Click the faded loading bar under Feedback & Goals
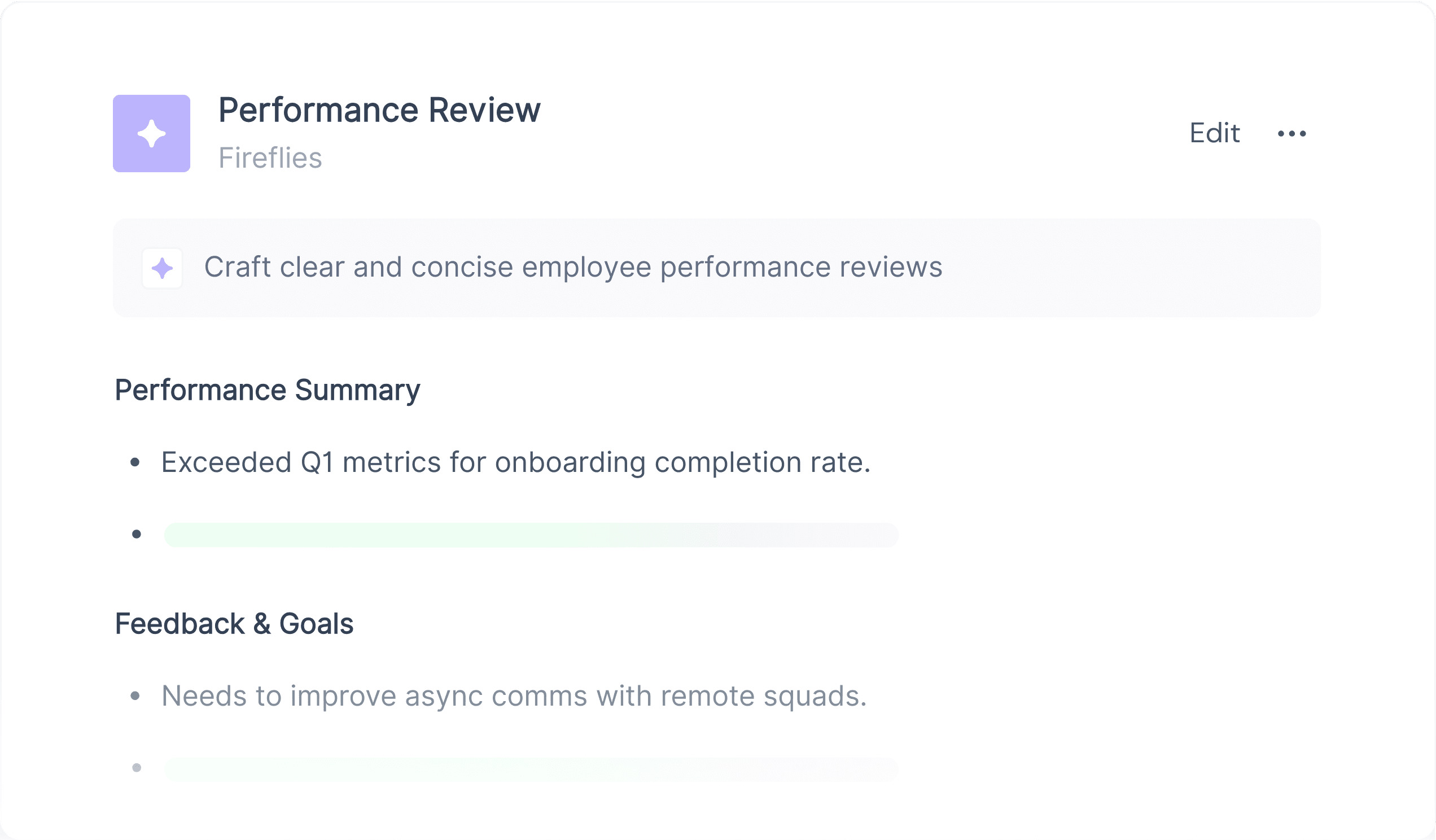This screenshot has width=1436, height=840. point(531,769)
